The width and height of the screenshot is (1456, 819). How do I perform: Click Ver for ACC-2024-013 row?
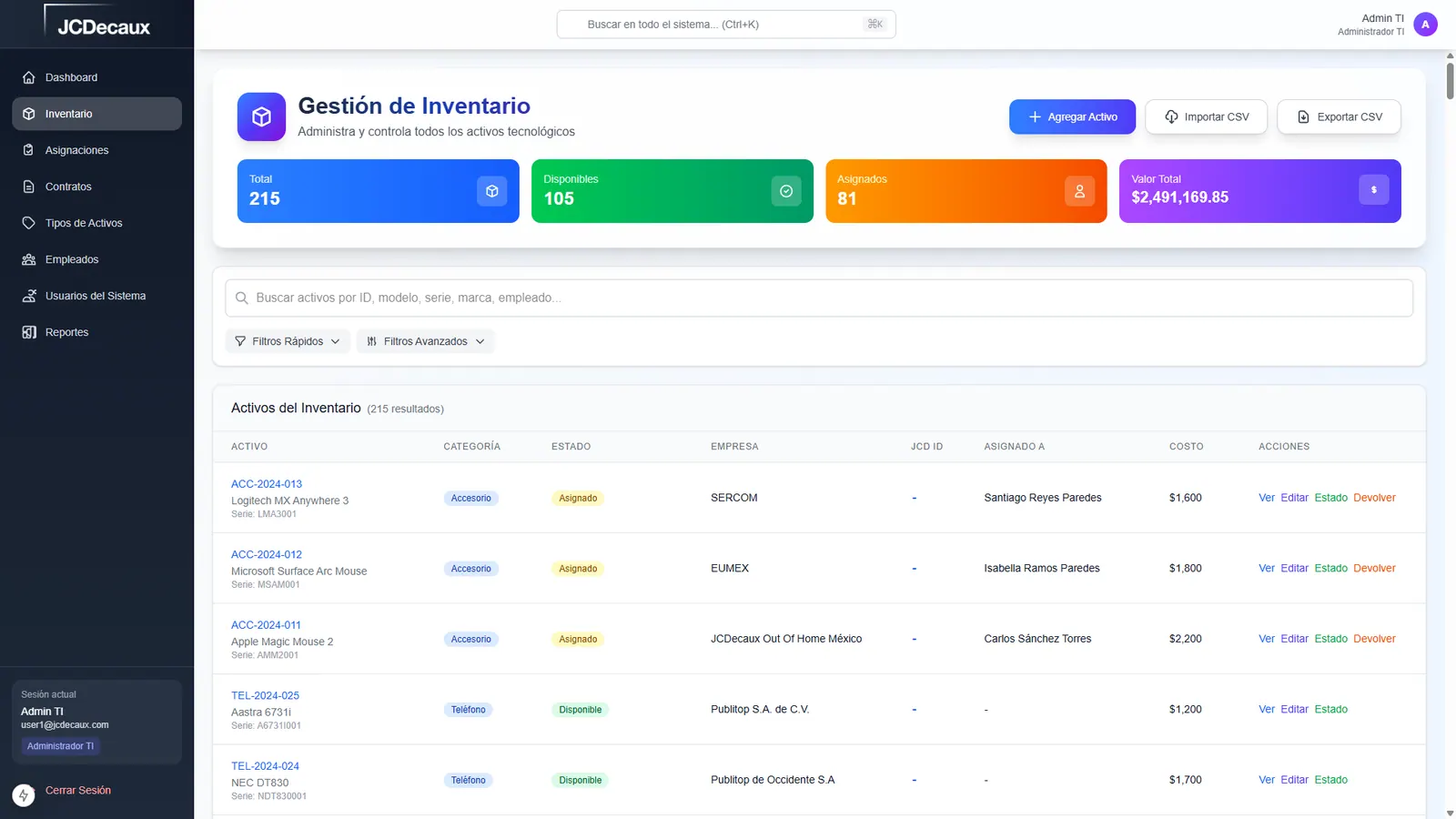[x=1267, y=498]
